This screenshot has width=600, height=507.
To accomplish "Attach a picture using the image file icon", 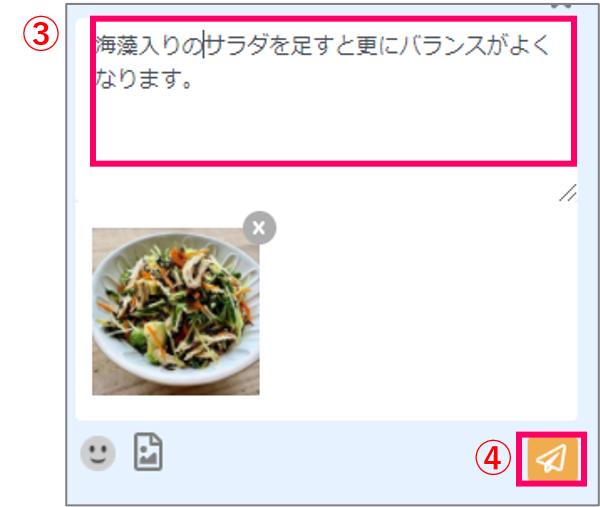I will [148, 452].
